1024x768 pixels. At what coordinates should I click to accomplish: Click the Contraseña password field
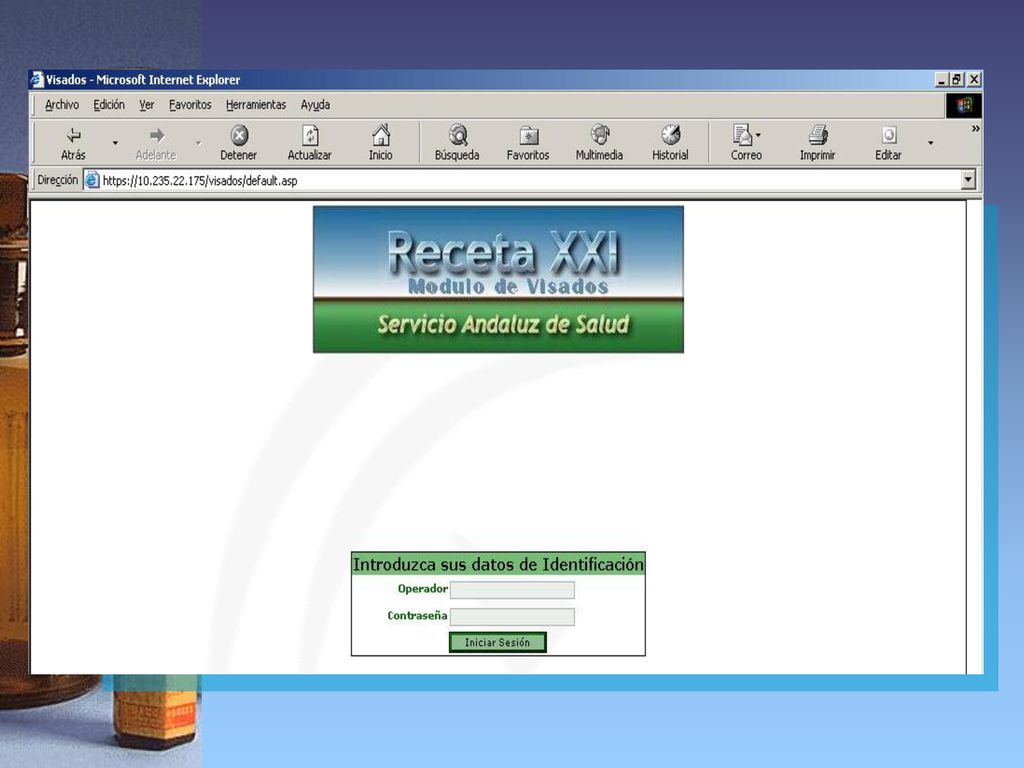tap(513, 616)
